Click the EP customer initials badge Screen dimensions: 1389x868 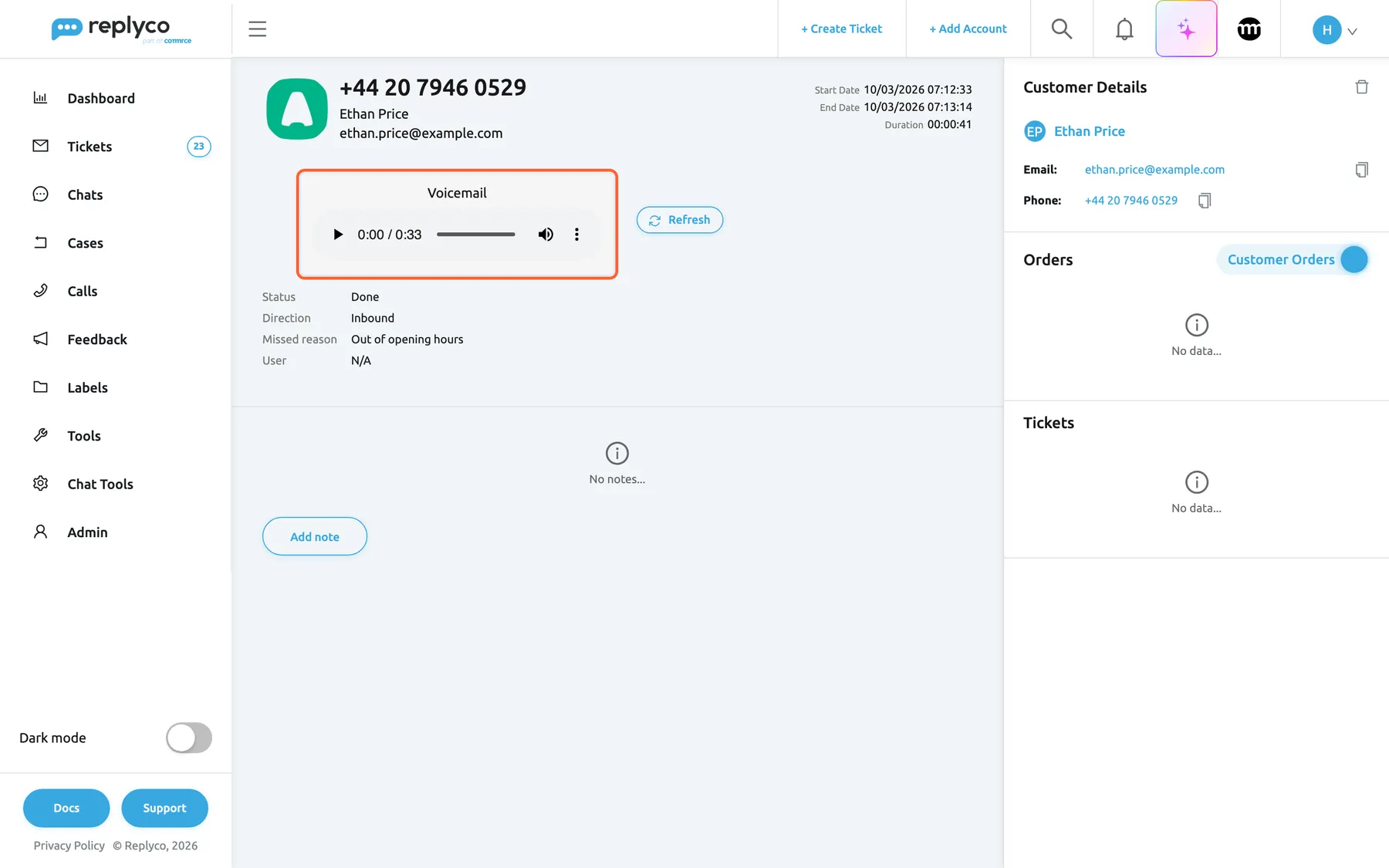point(1035,131)
